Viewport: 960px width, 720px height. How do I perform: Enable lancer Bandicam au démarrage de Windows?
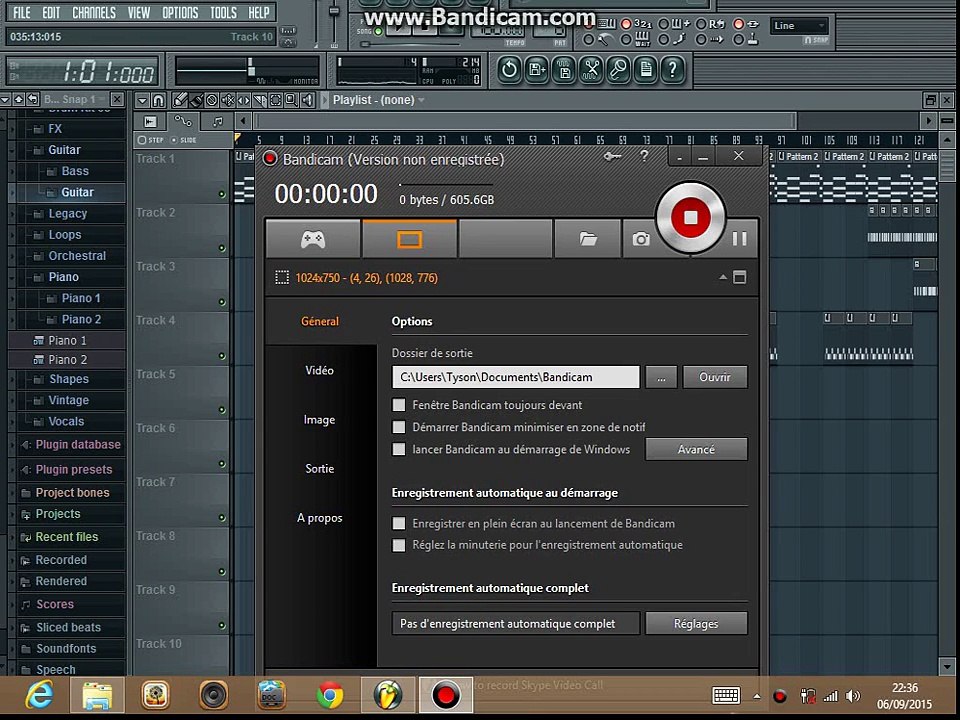click(399, 449)
